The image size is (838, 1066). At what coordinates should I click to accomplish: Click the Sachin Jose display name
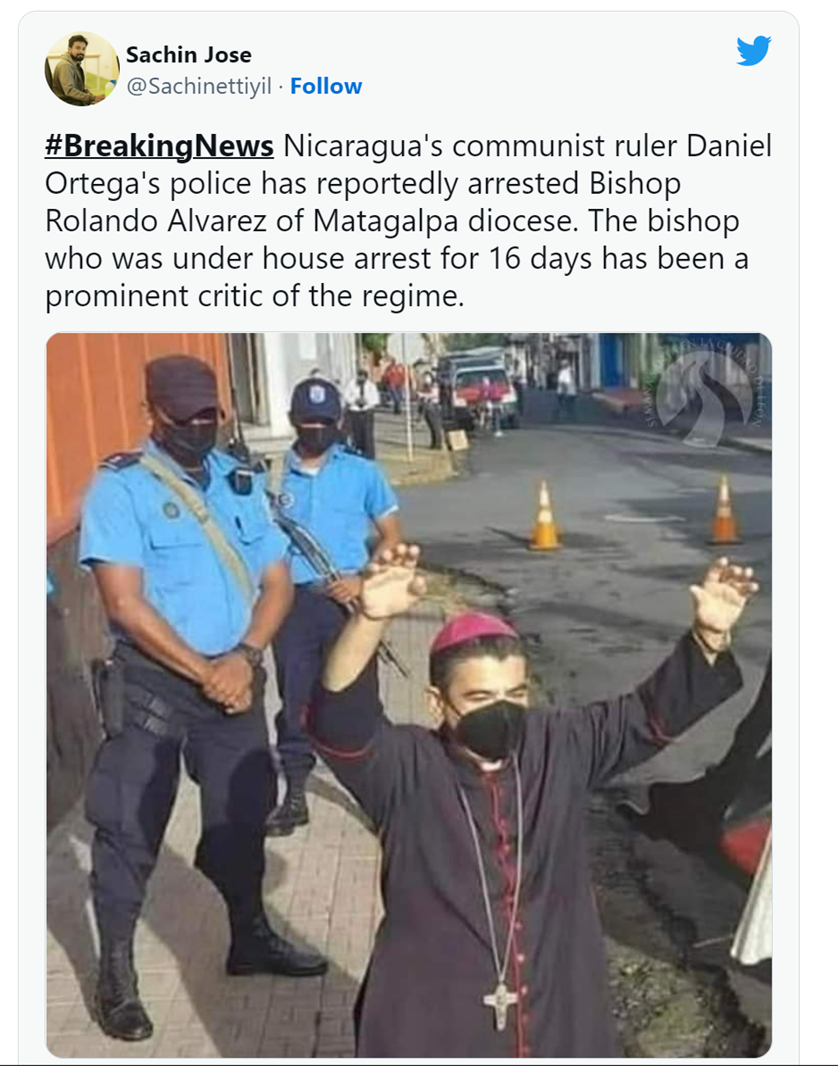click(189, 54)
